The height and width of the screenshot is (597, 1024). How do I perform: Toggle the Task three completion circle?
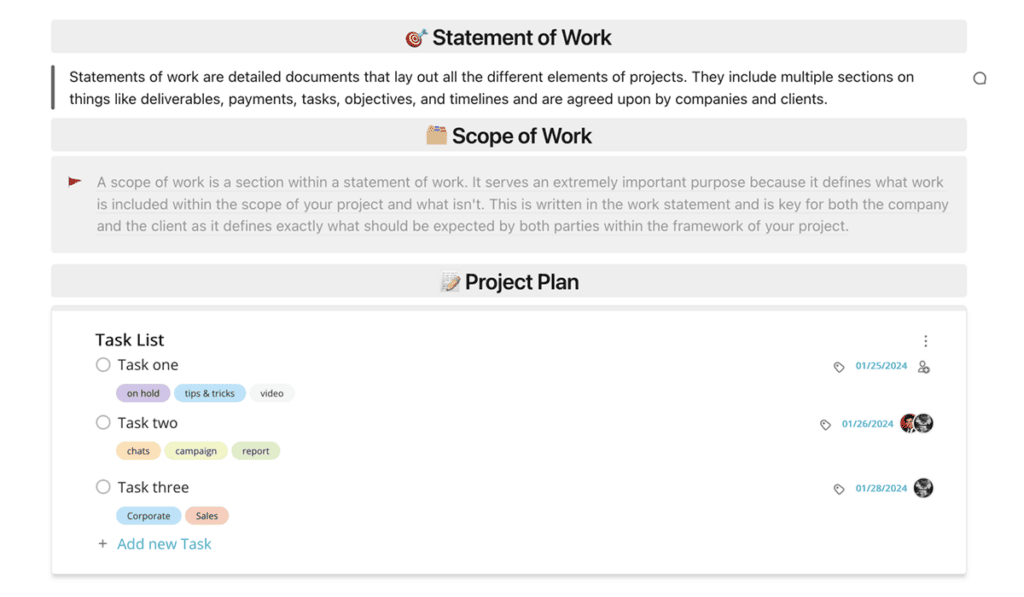(x=103, y=487)
